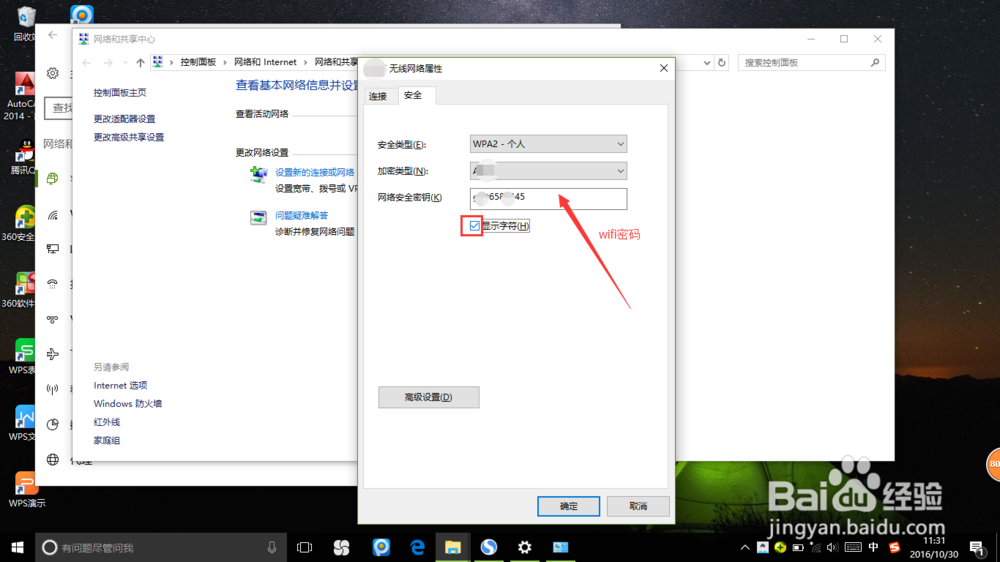Switch to the 连接 tab

(x=378, y=96)
